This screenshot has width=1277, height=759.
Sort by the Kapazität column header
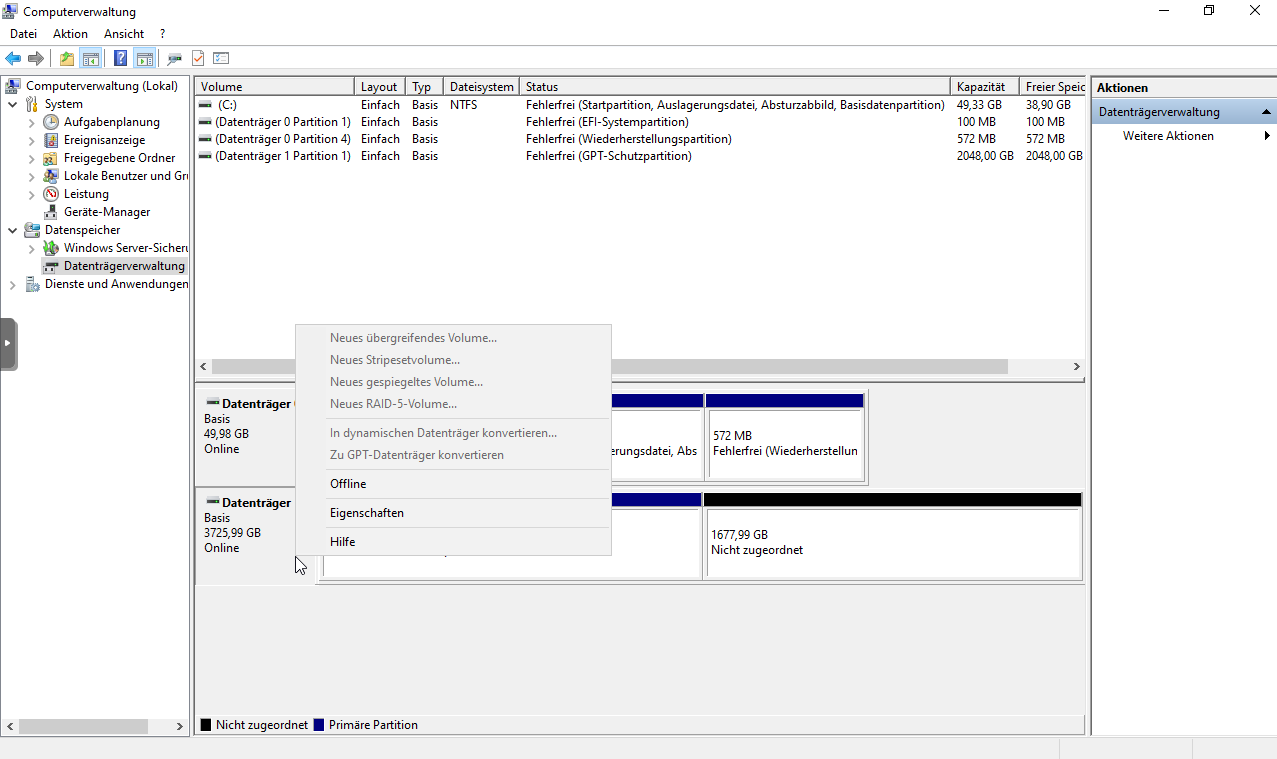(985, 87)
